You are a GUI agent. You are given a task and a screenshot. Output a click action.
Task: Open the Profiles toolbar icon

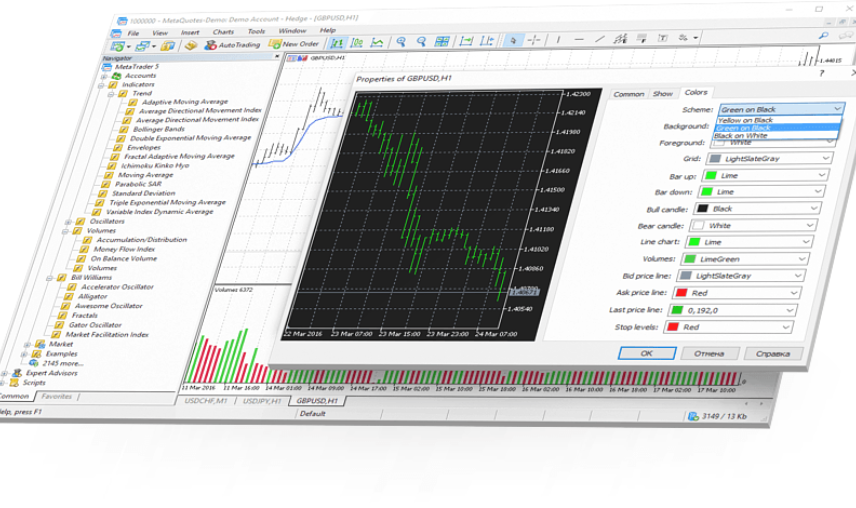pyautogui.click(x=143, y=46)
